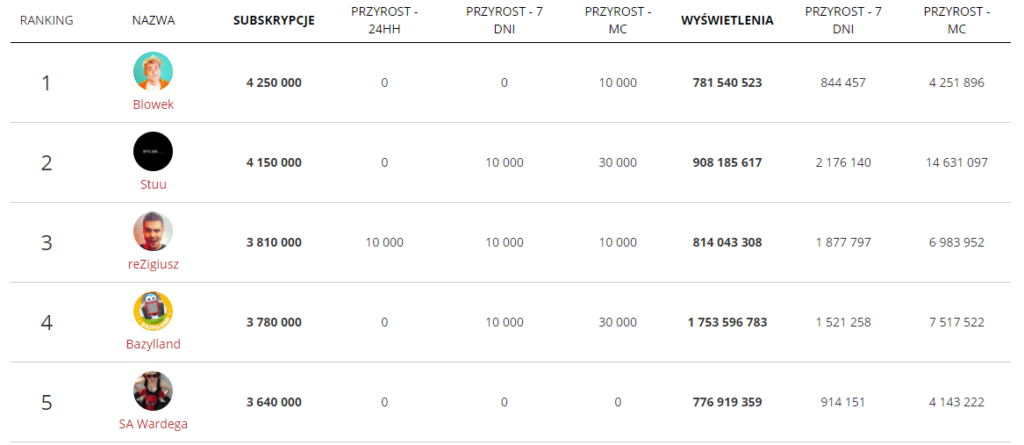This screenshot has height=445, width=1024.
Task: Click SA Wardega's avatar image
Action: click(x=153, y=391)
